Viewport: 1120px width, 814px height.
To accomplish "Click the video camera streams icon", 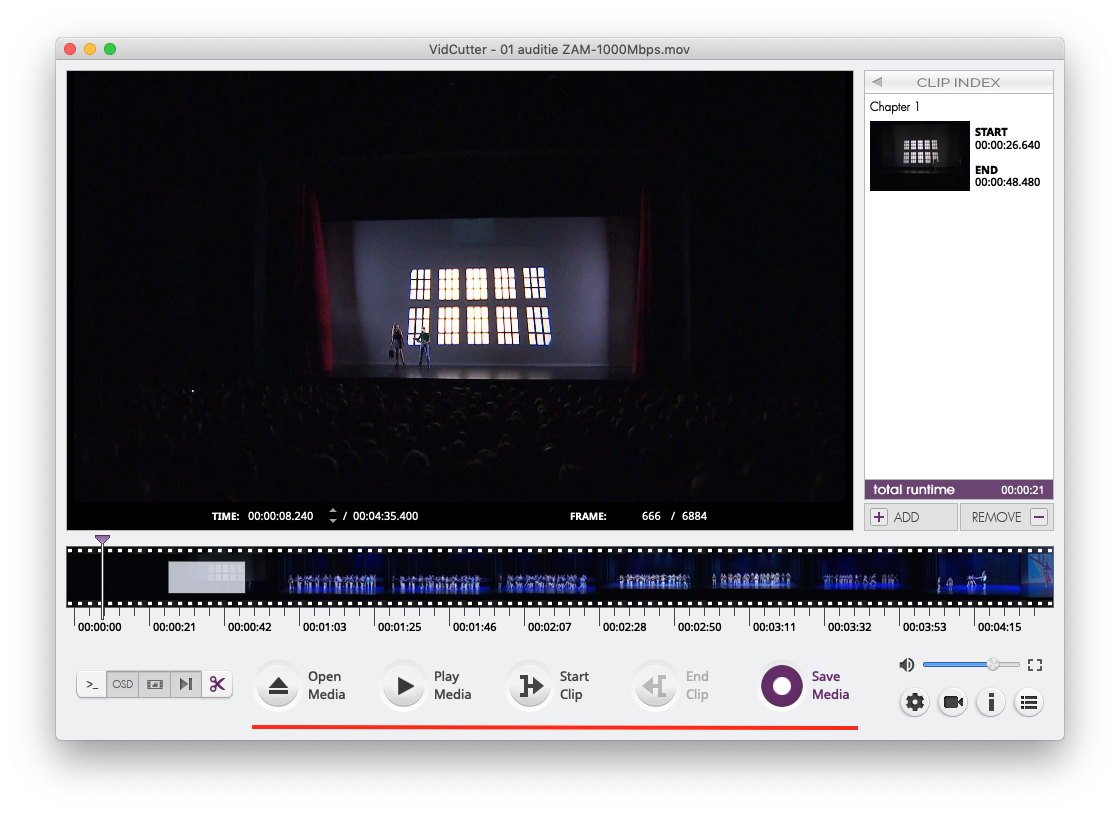I will click(953, 703).
